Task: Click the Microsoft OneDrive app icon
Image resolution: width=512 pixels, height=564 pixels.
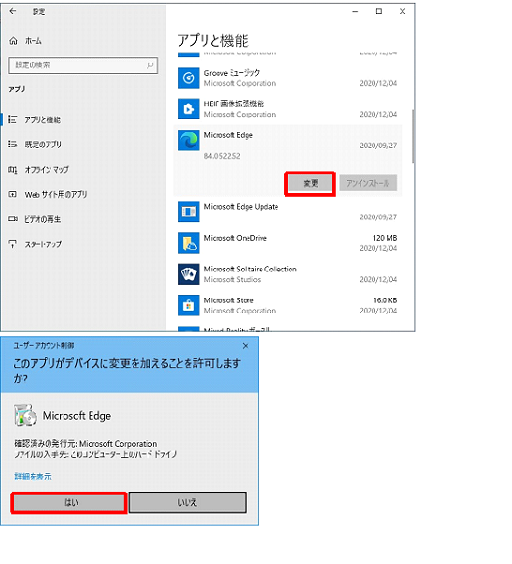Action: pyautogui.click(x=189, y=243)
